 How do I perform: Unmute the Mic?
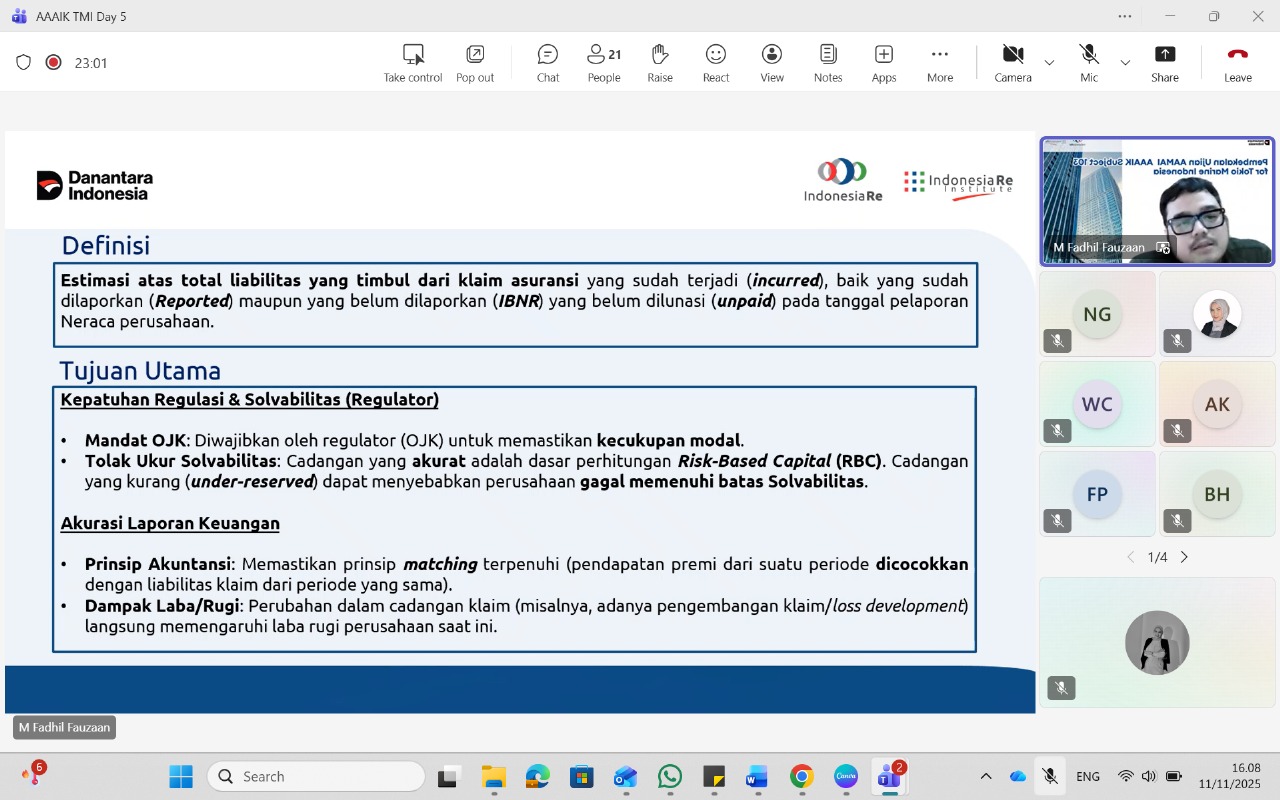[1088, 63]
